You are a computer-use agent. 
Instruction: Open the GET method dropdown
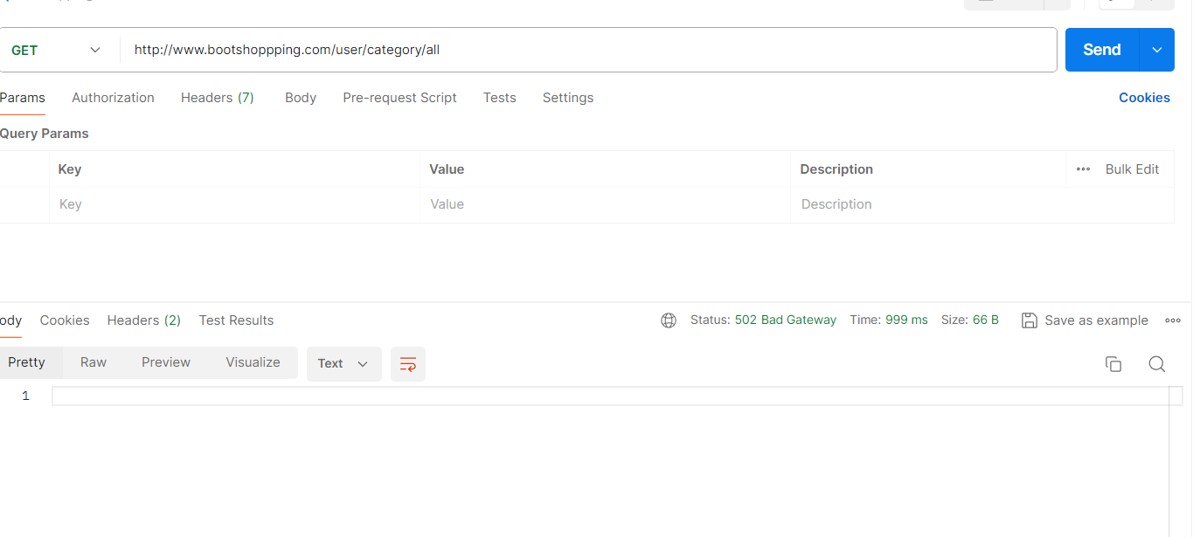[56, 50]
